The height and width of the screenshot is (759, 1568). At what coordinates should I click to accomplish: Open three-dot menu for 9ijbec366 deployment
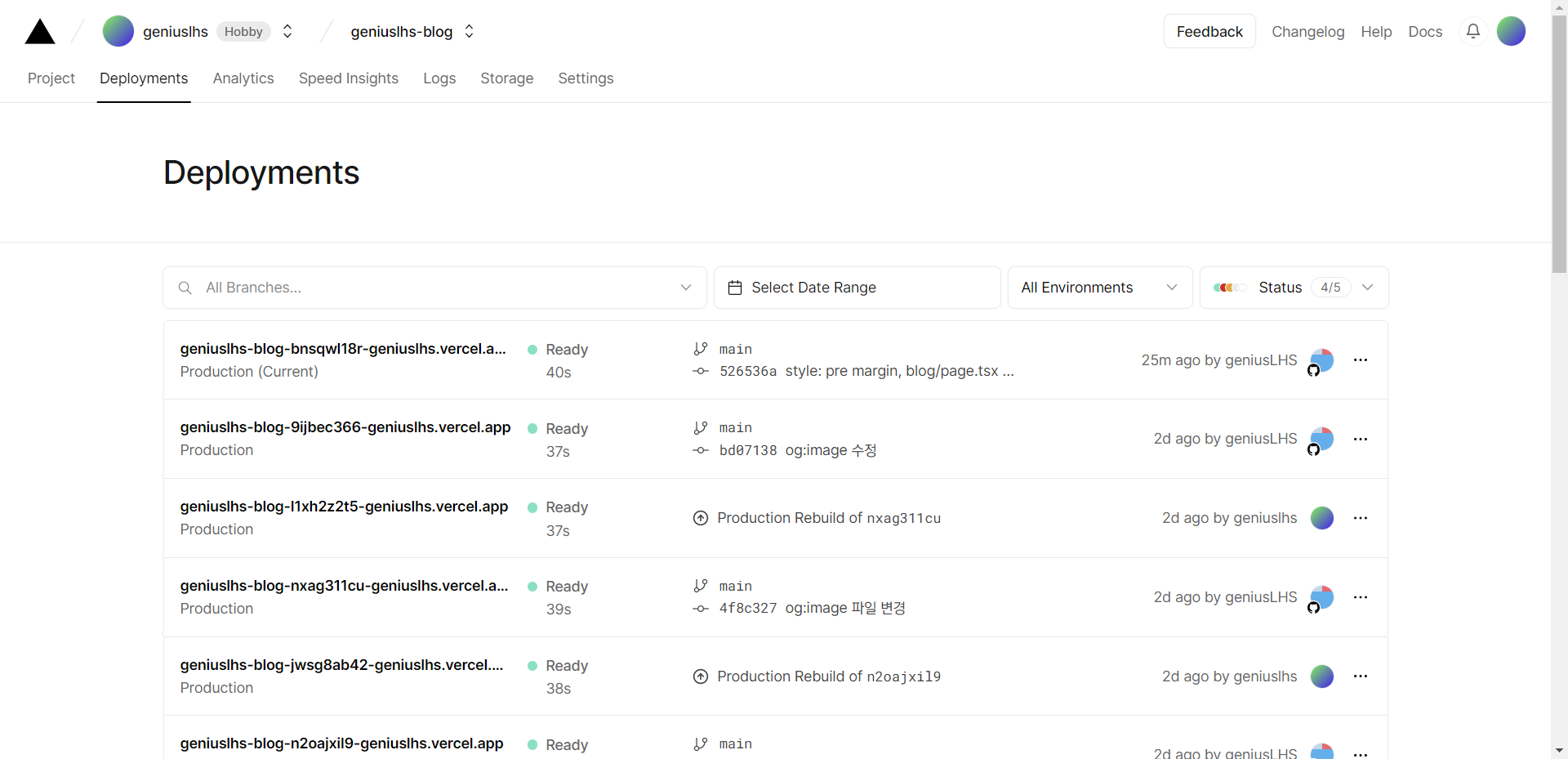(x=1360, y=440)
